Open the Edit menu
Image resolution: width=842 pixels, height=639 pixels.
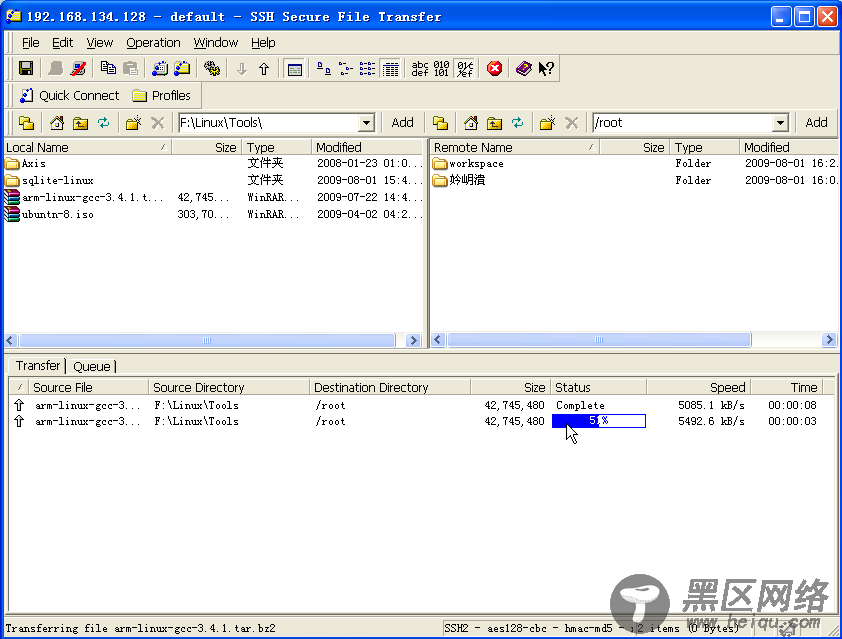[62, 42]
